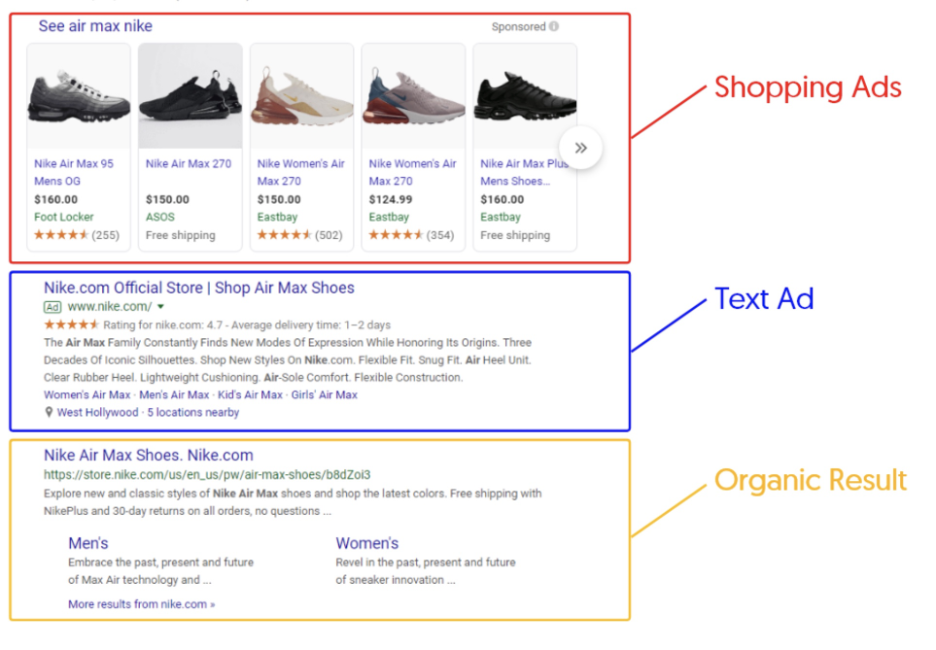936x650 pixels.
Task: Click the next arrow in shopping carousel
Action: [x=581, y=148]
